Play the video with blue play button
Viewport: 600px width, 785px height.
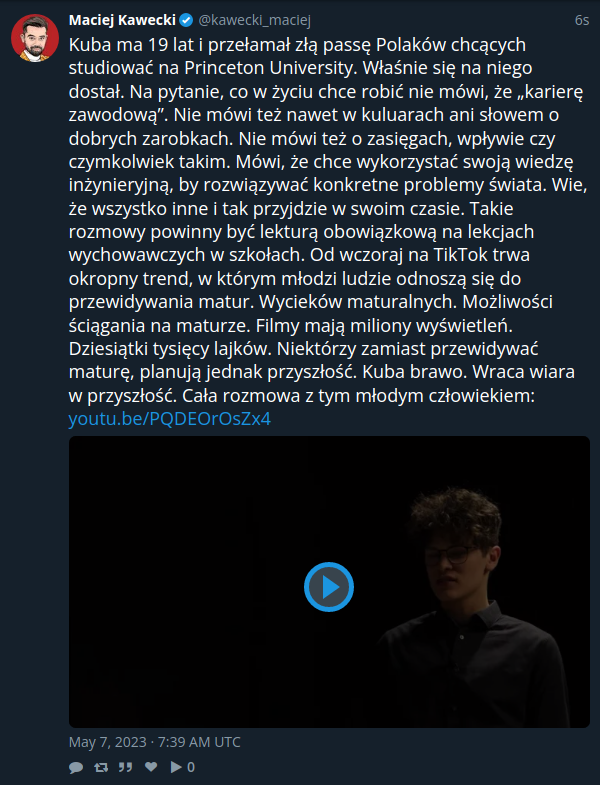click(x=329, y=587)
